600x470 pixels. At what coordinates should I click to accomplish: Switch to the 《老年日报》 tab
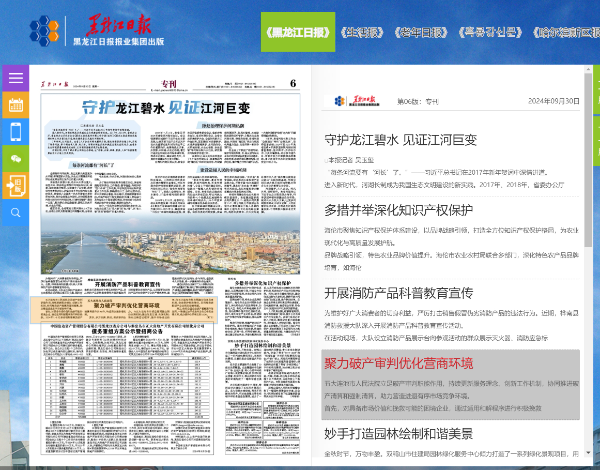421,33
